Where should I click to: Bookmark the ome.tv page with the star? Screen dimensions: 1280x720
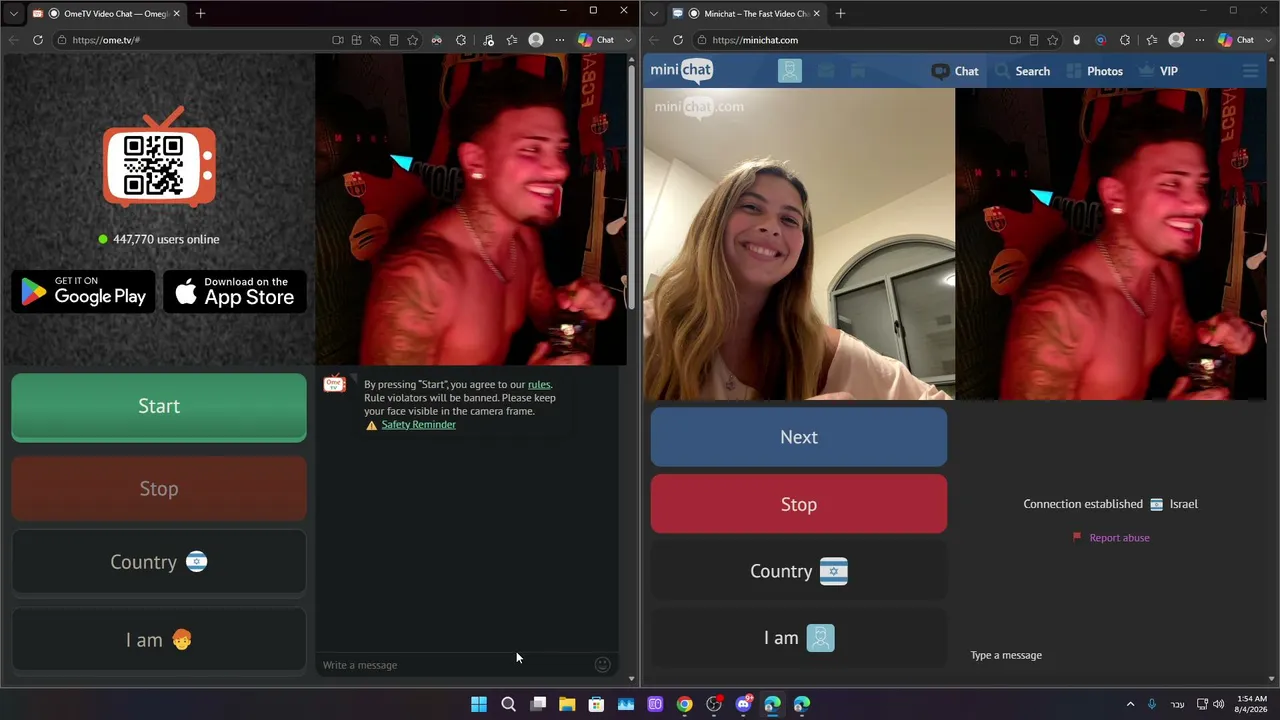tap(413, 40)
